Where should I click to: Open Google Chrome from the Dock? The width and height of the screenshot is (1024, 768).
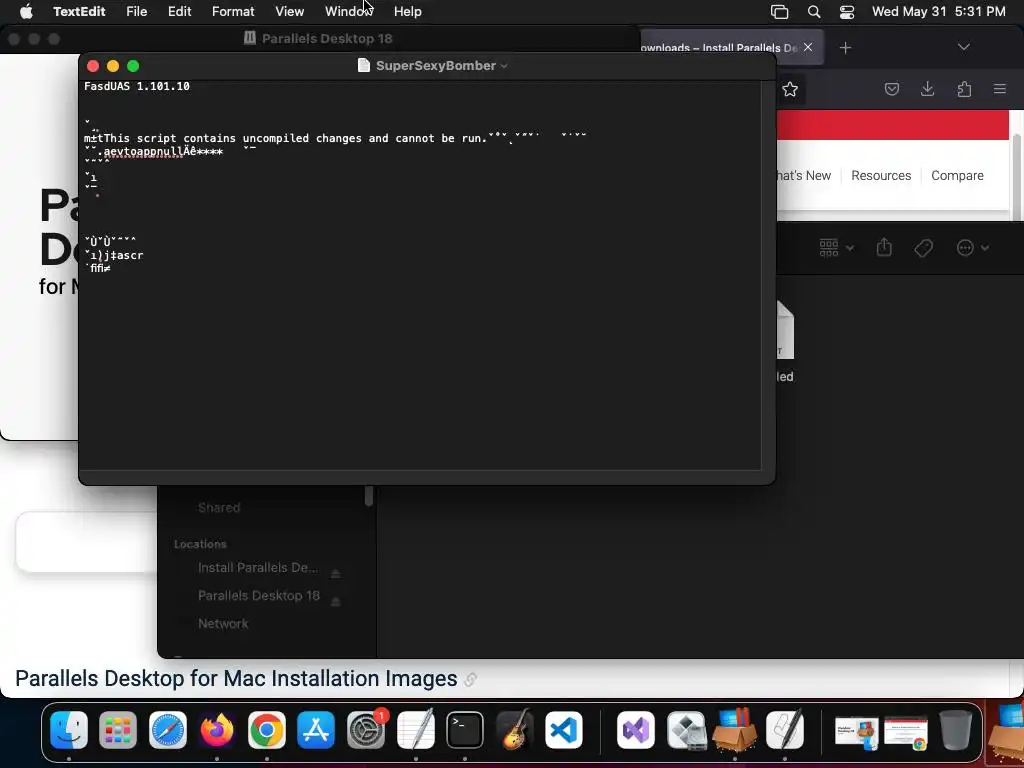click(266, 730)
